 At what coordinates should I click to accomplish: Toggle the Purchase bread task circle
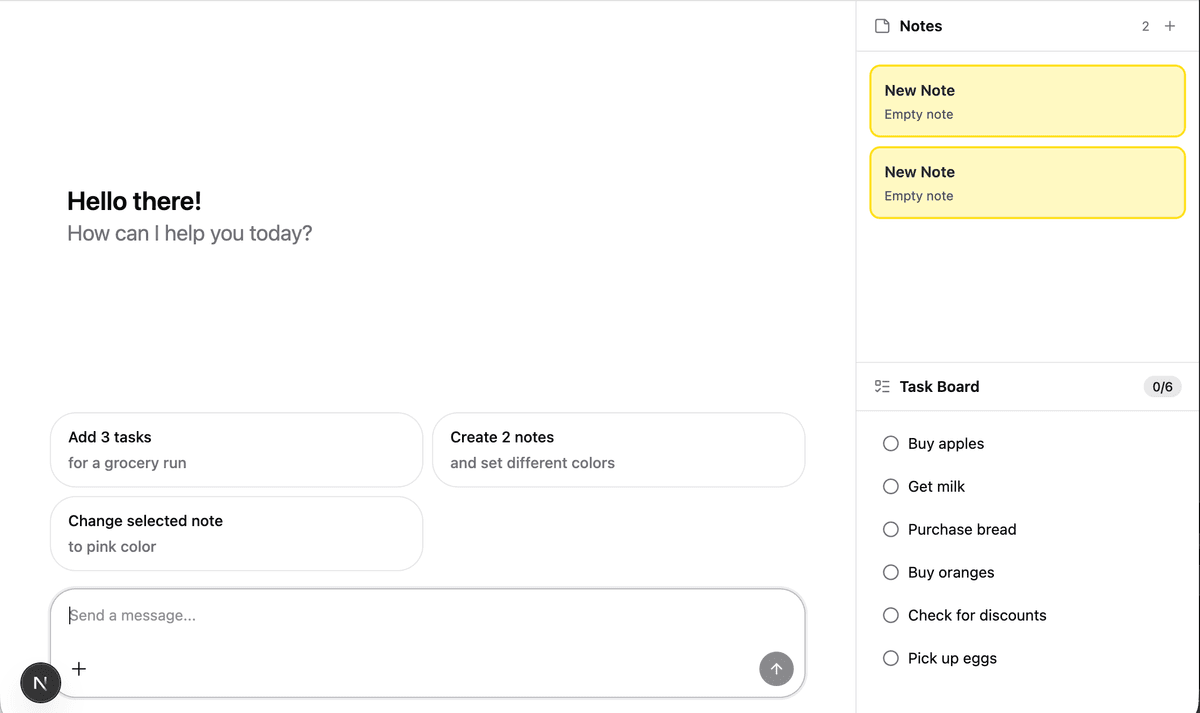click(891, 530)
